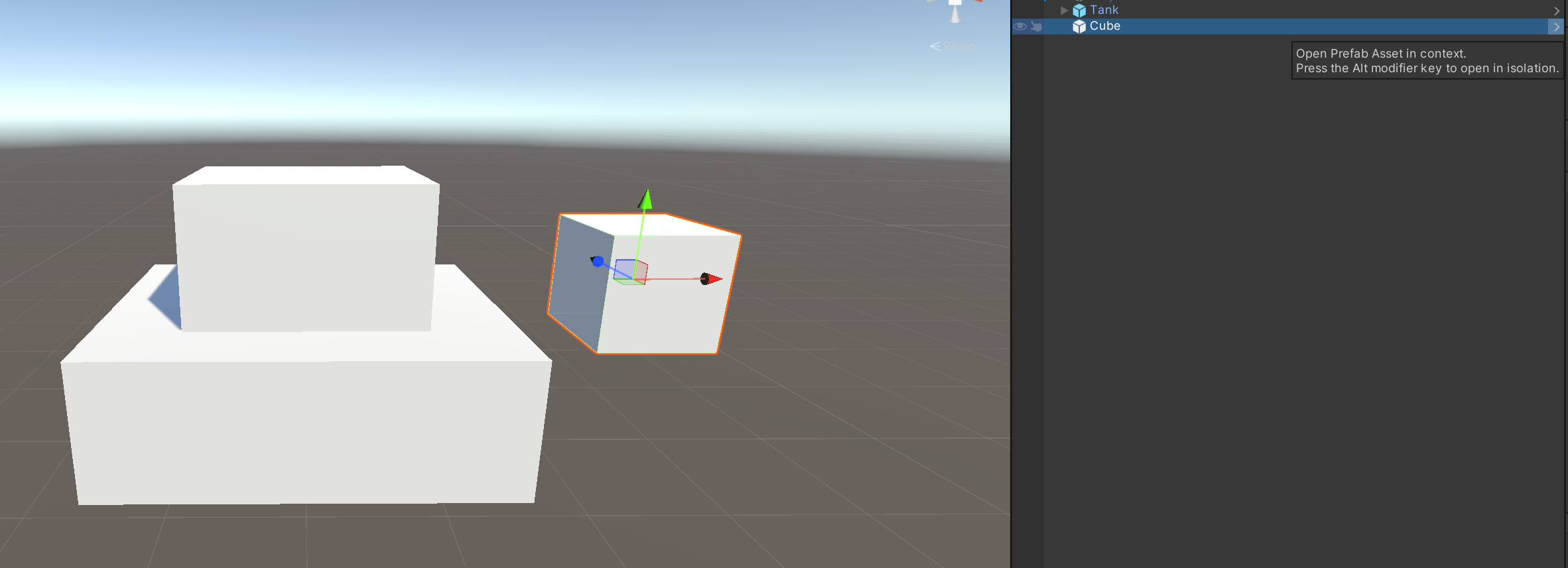Click the red plane handle of move gizmo

coord(641,272)
